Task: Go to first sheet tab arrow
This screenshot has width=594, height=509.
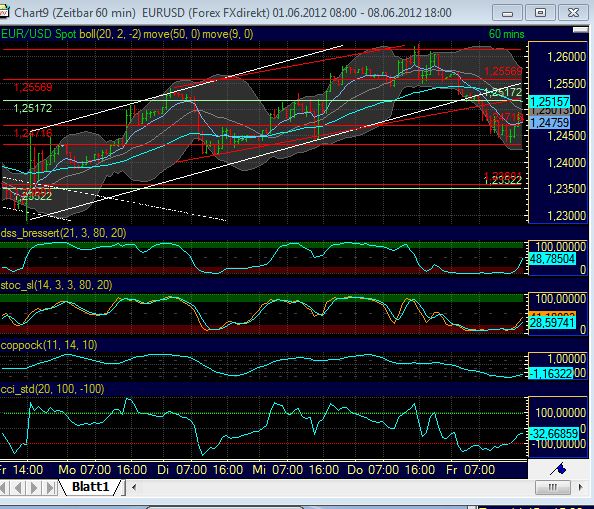Action: [x=4, y=487]
